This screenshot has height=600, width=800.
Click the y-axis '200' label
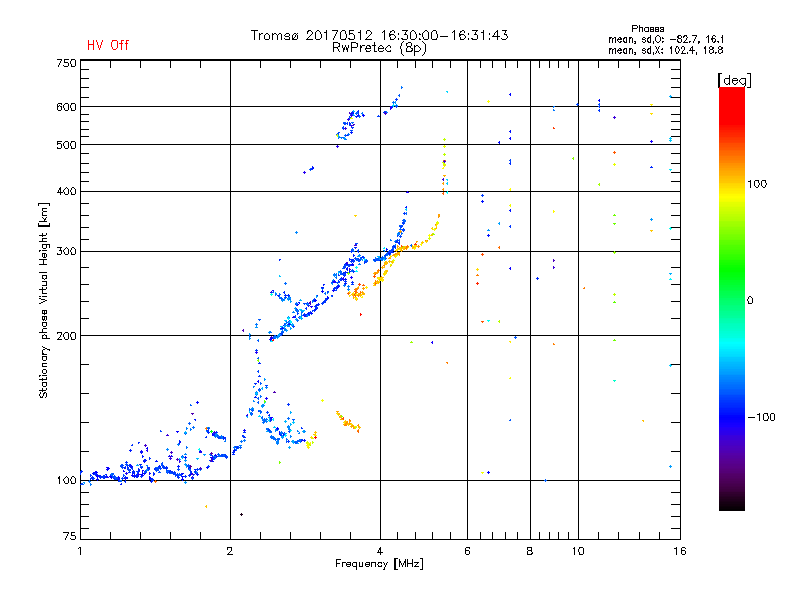66,336
